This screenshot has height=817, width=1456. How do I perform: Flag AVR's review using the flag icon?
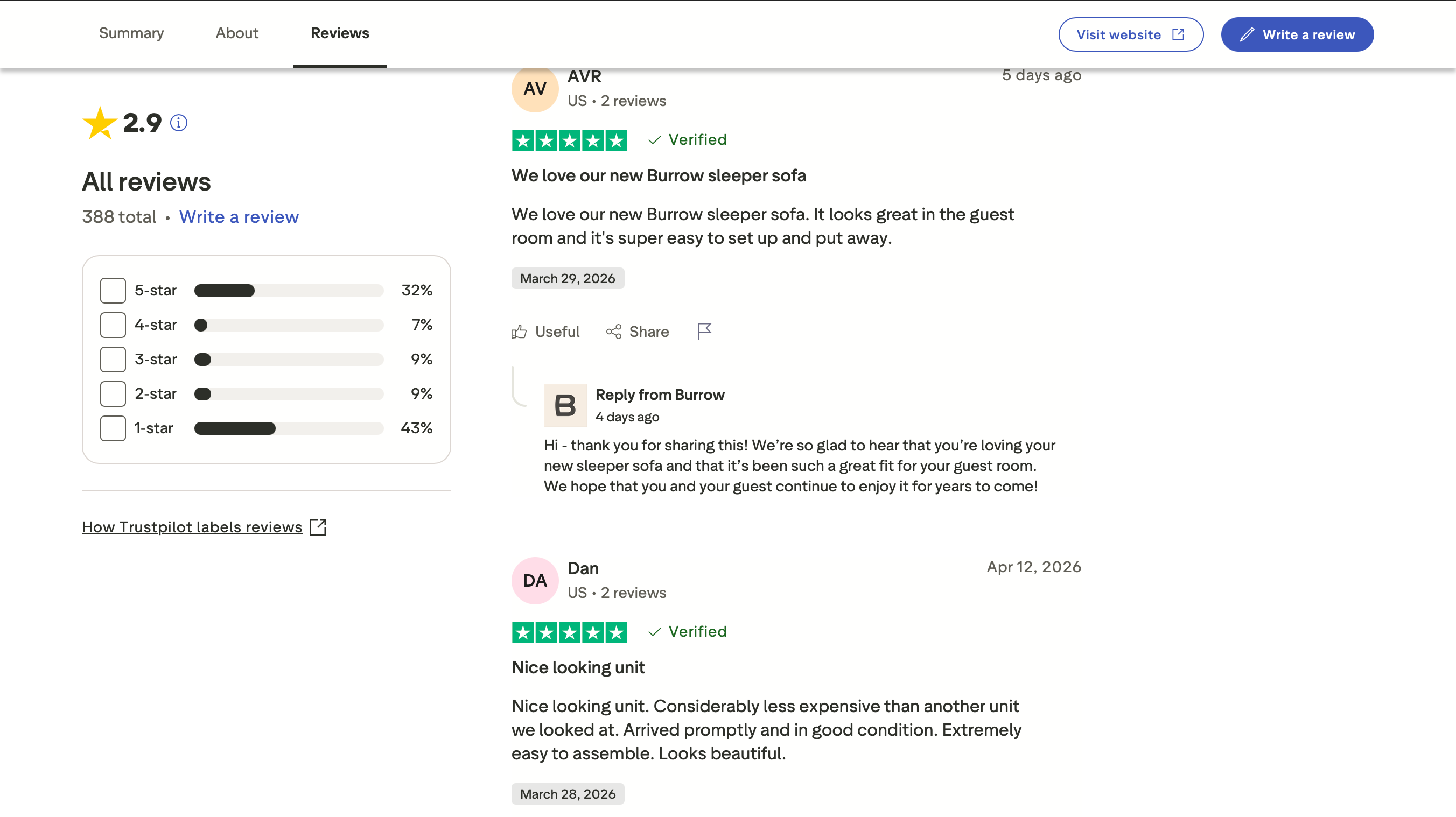tap(704, 331)
